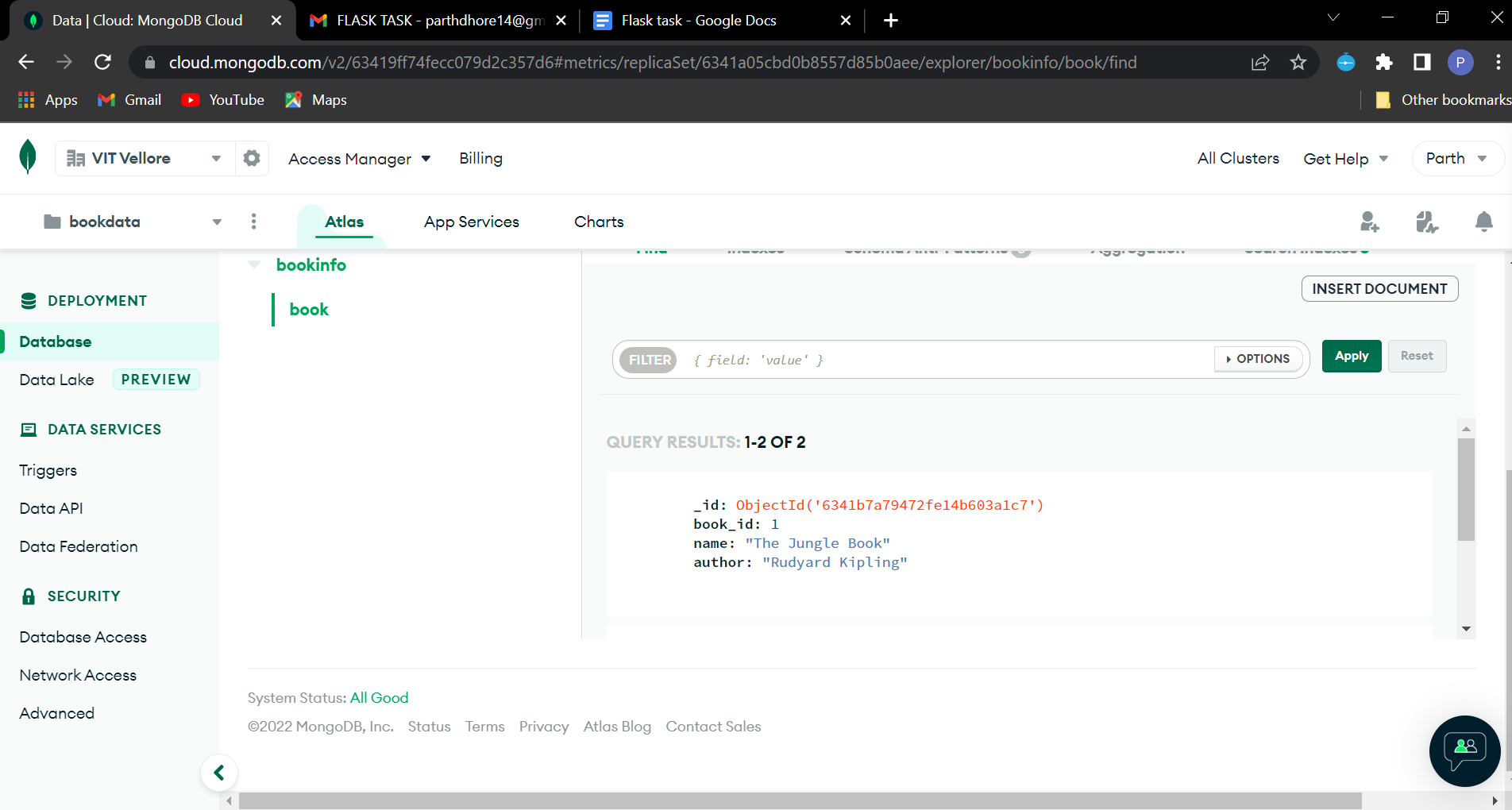This screenshot has height=810, width=1512.
Task: Share this page icon in address bar
Action: pos(1260,62)
